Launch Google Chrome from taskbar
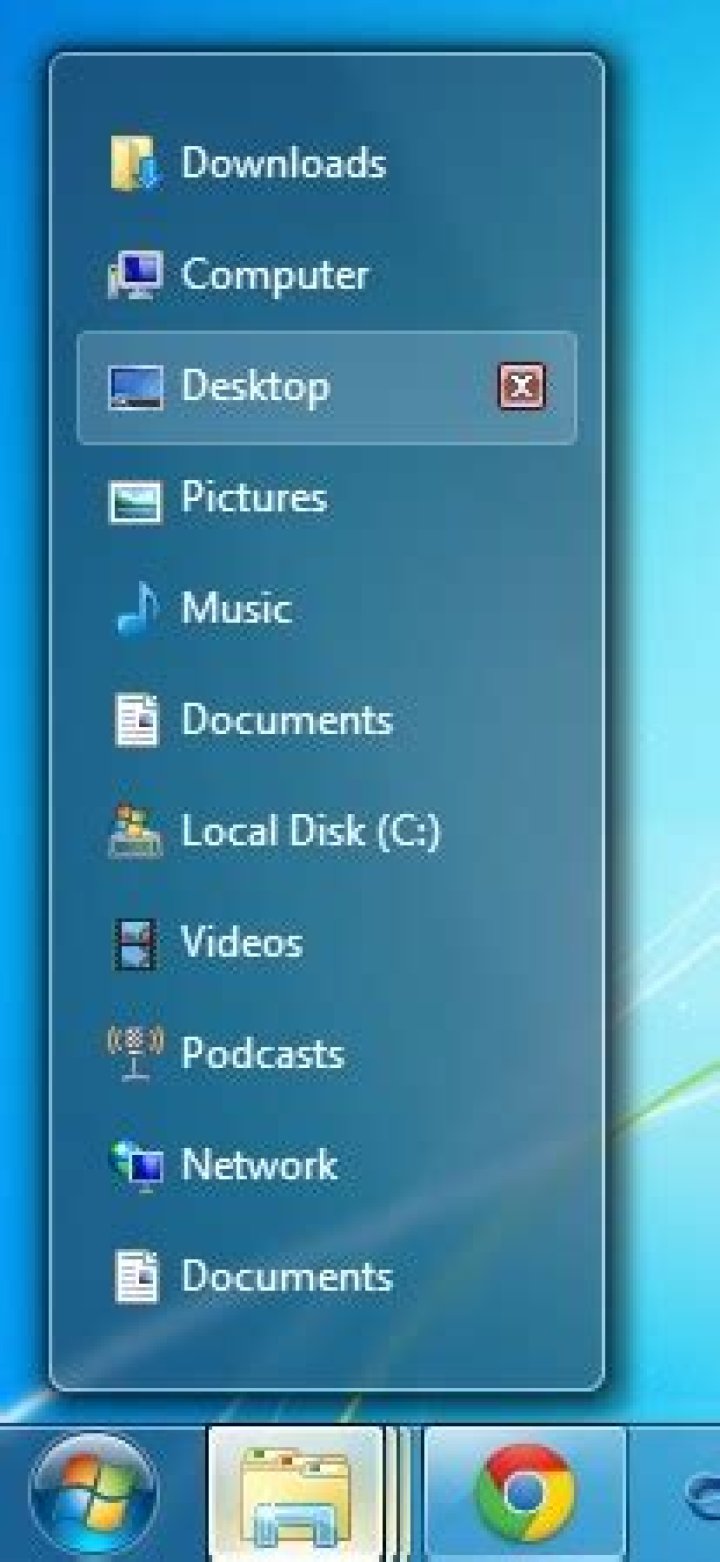Viewport: 720px width, 1562px height. point(525,1494)
